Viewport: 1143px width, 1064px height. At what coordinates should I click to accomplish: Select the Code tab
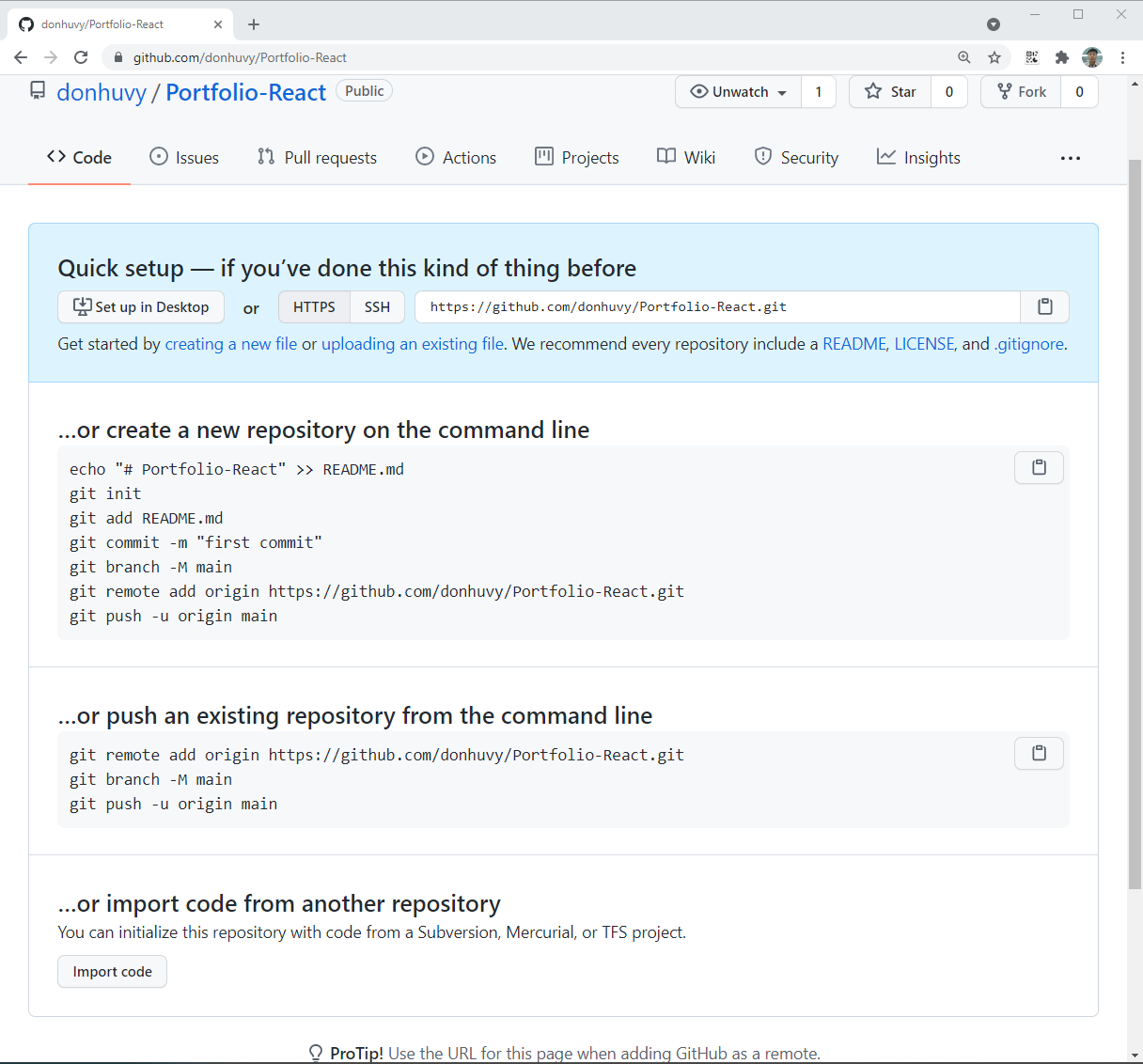79,158
